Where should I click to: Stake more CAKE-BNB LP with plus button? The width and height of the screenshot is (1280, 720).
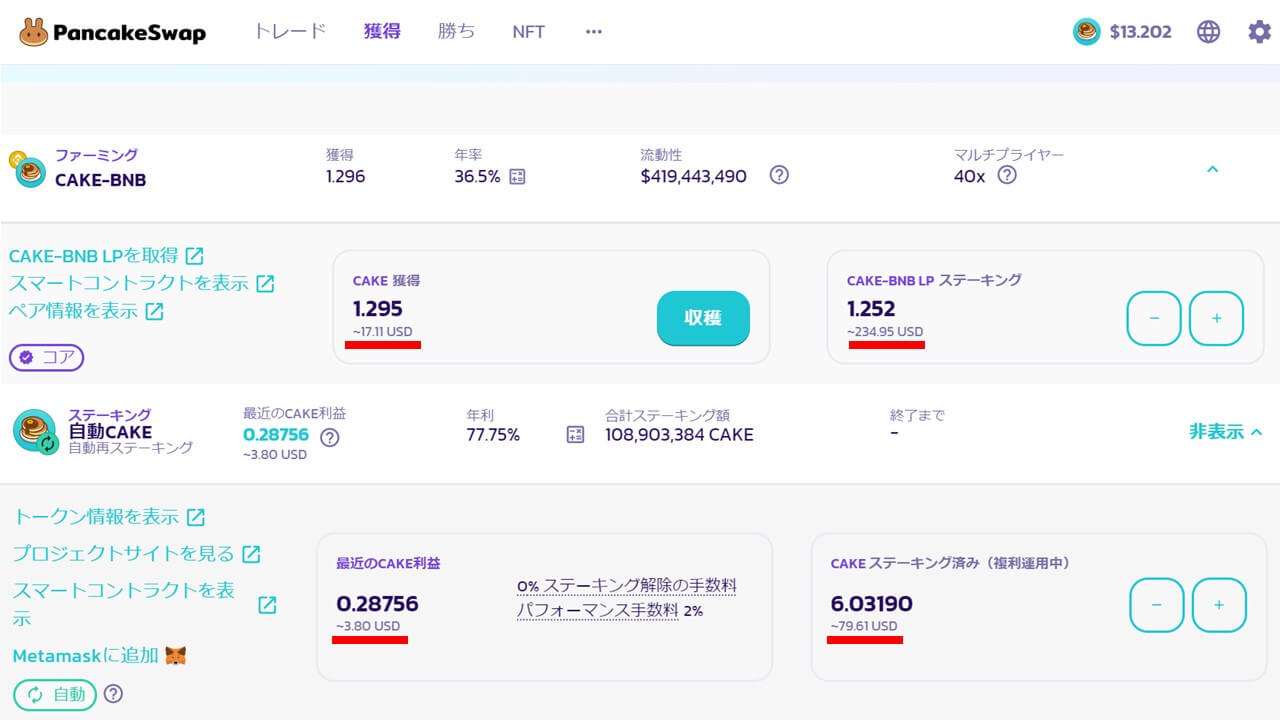coord(1216,318)
